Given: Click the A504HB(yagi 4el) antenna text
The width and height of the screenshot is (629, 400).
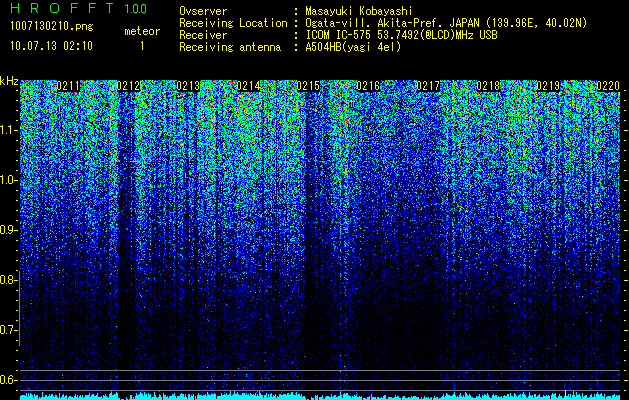Looking at the screenshot, I should [353, 47].
